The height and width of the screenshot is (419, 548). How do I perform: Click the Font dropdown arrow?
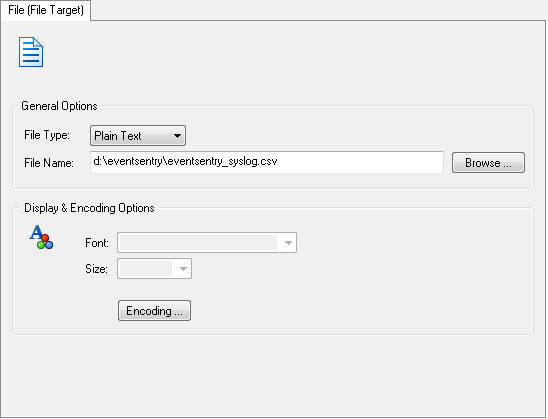(x=288, y=243)
